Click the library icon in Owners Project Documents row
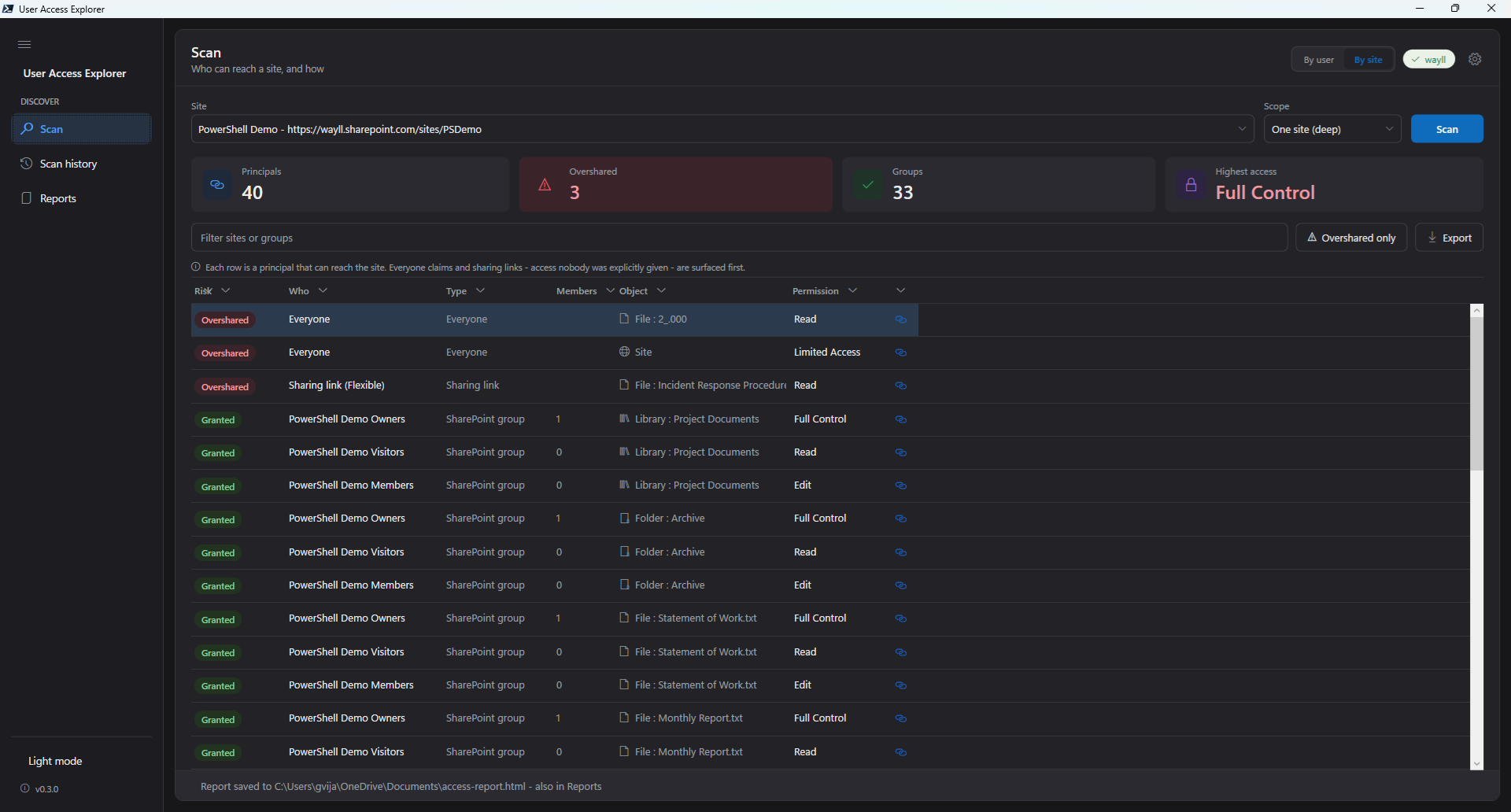The image size is (1511, 812). coord(624,419)
